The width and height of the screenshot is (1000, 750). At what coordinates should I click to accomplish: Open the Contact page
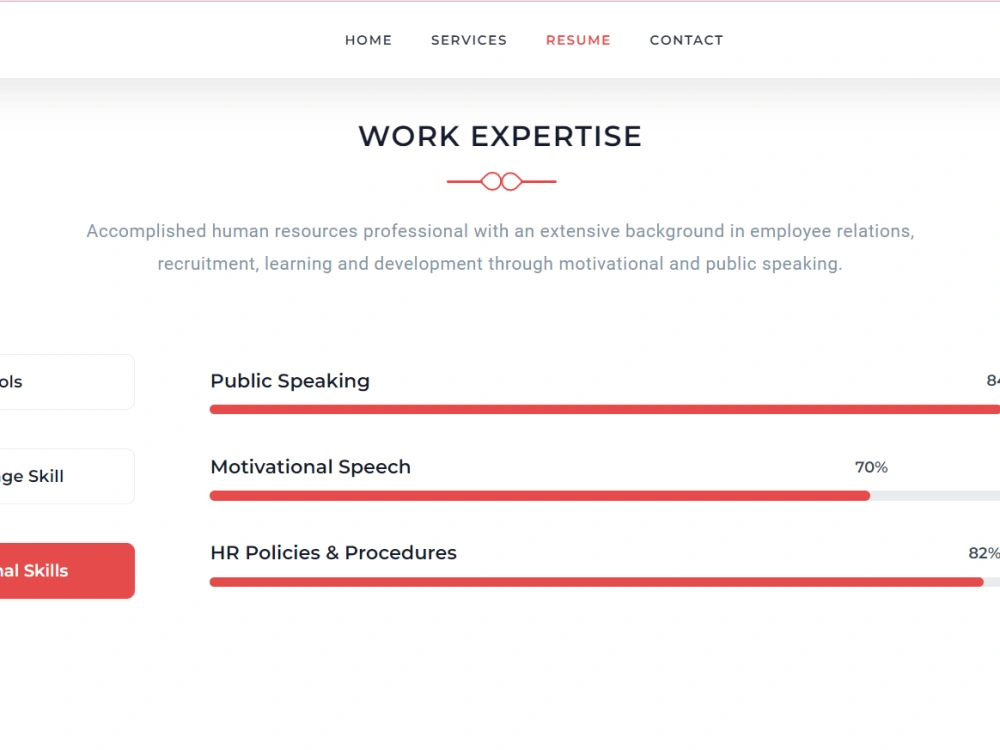point(686,40)
